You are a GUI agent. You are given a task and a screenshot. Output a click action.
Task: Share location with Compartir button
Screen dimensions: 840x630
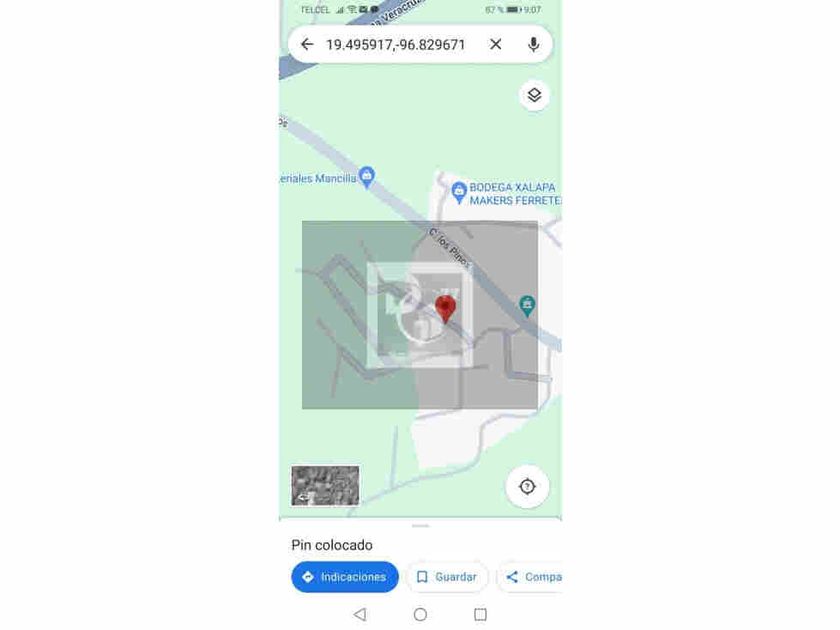(x=530, y=577)
